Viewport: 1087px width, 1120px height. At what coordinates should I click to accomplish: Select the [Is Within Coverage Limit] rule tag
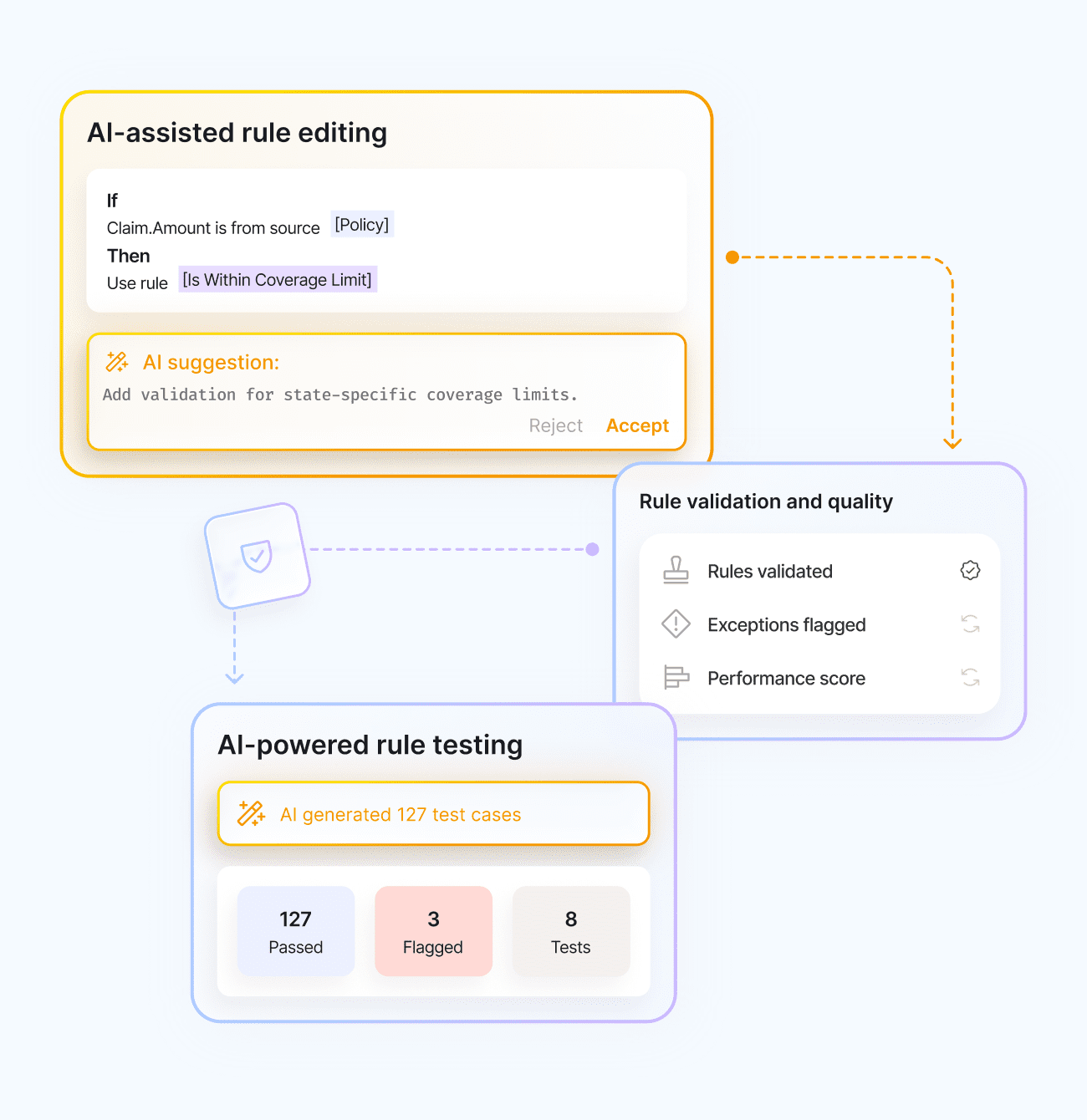[x=278, y=280]
